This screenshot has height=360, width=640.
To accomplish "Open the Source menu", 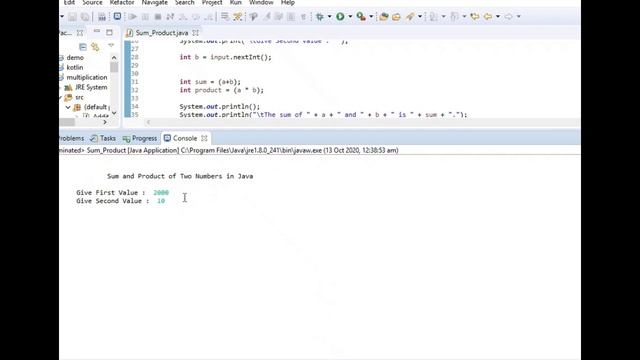I will pyautogui.click(x=92, y=2).
